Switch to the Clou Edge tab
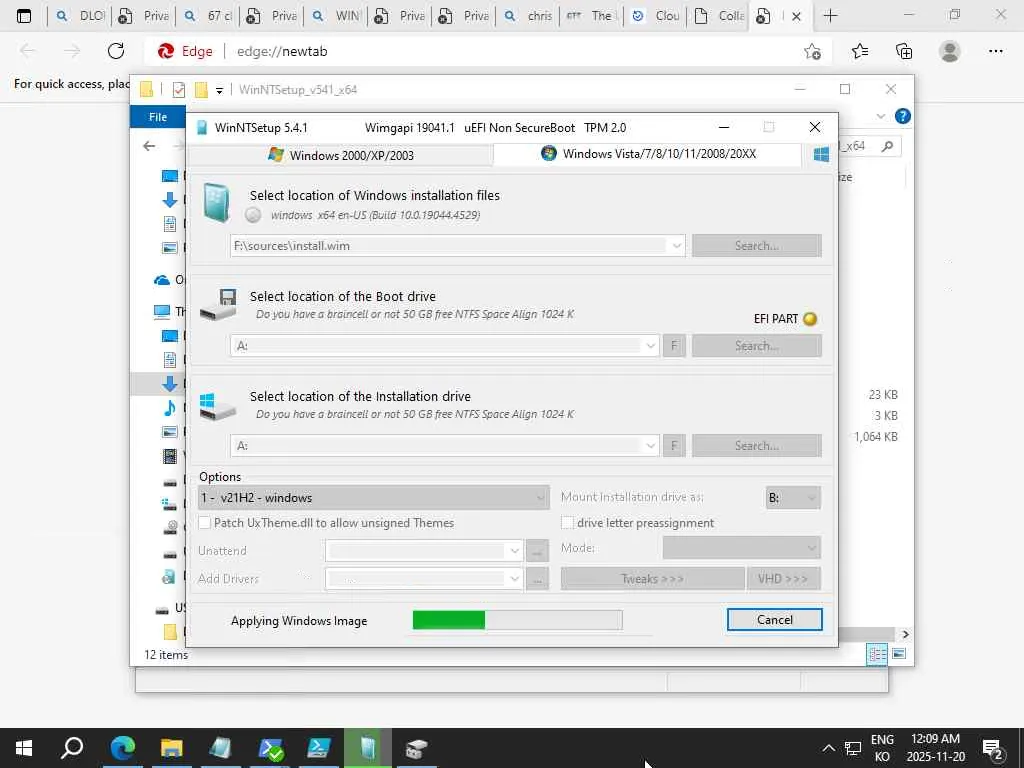Viewport: 1024px width, 768px height. 656,16
